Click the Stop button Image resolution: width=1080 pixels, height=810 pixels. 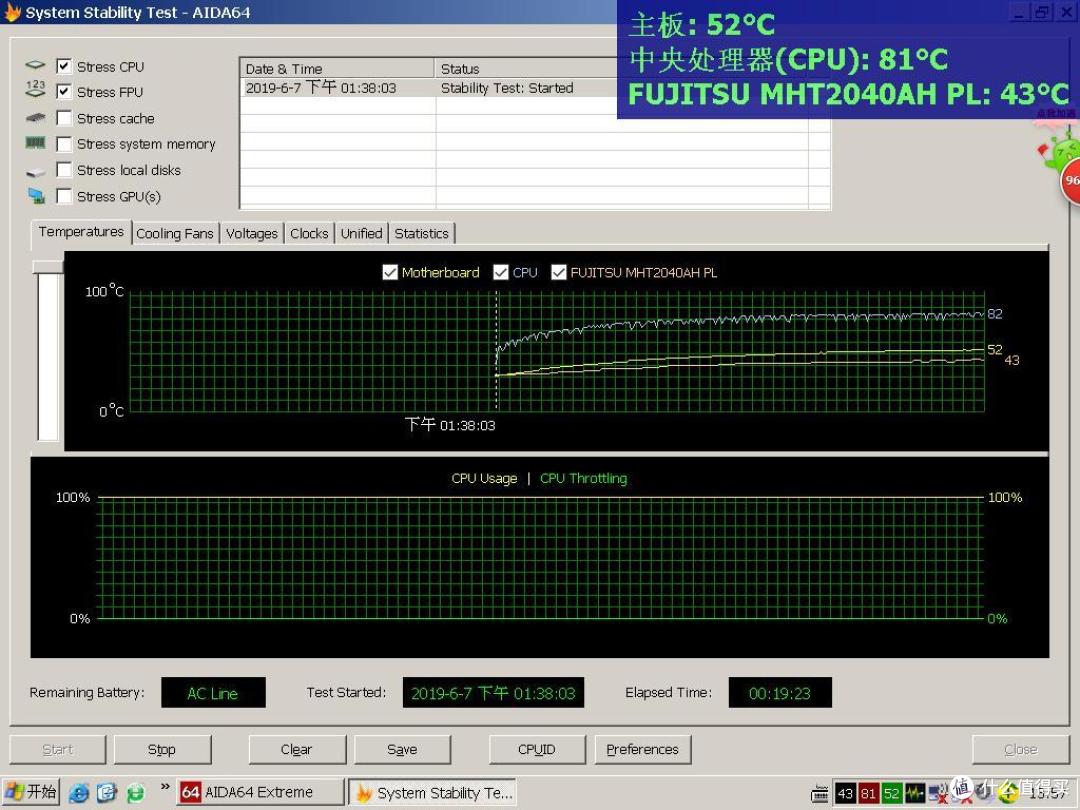tap(162, 749)
